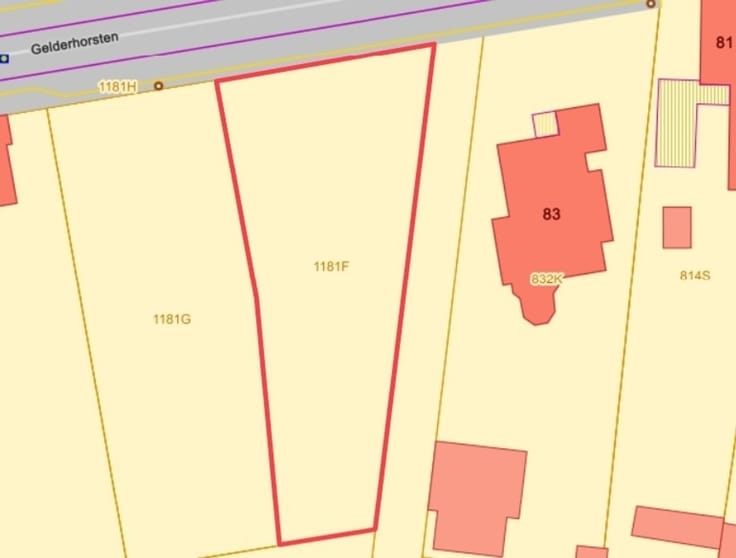
Task: Click the parcel label 1181G
Action: pyautogui.click(x=172, y=319)
